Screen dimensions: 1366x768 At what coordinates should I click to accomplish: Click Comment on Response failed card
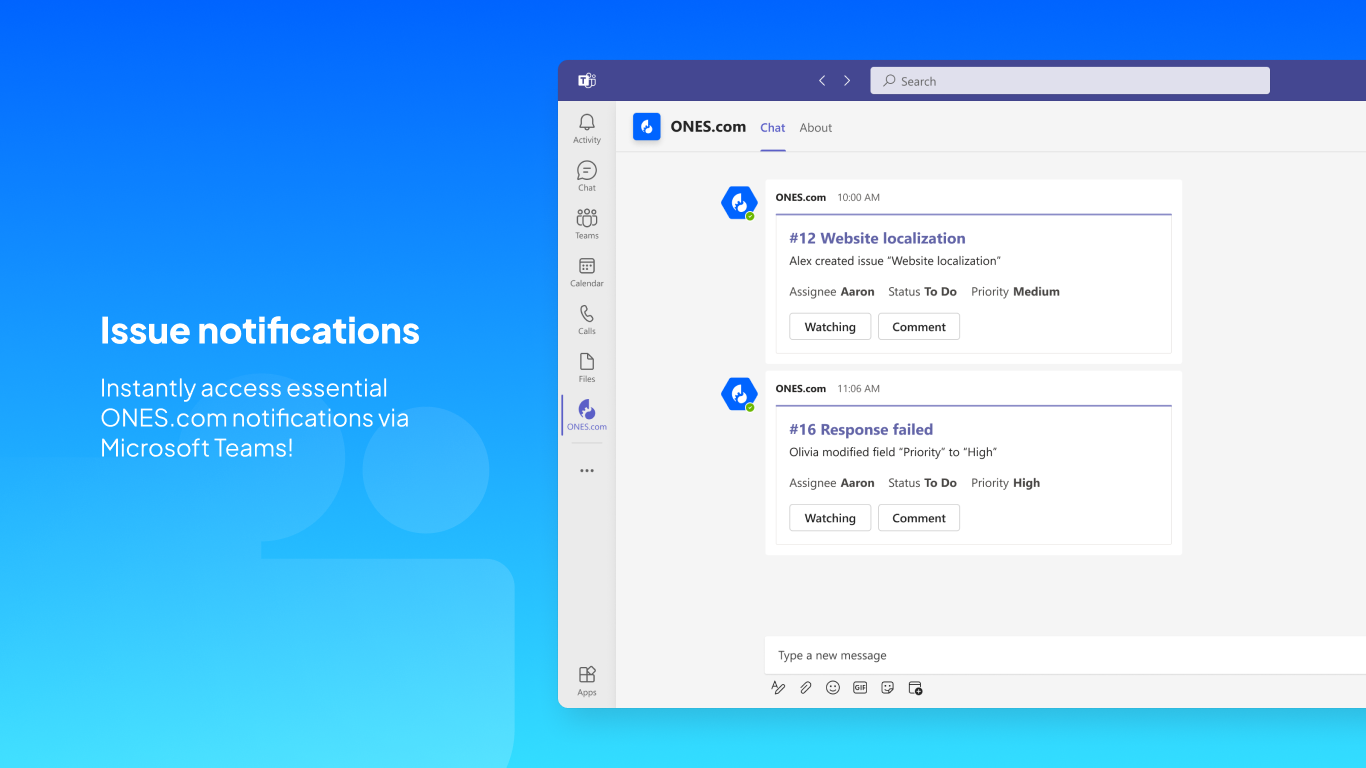point(919,518)
